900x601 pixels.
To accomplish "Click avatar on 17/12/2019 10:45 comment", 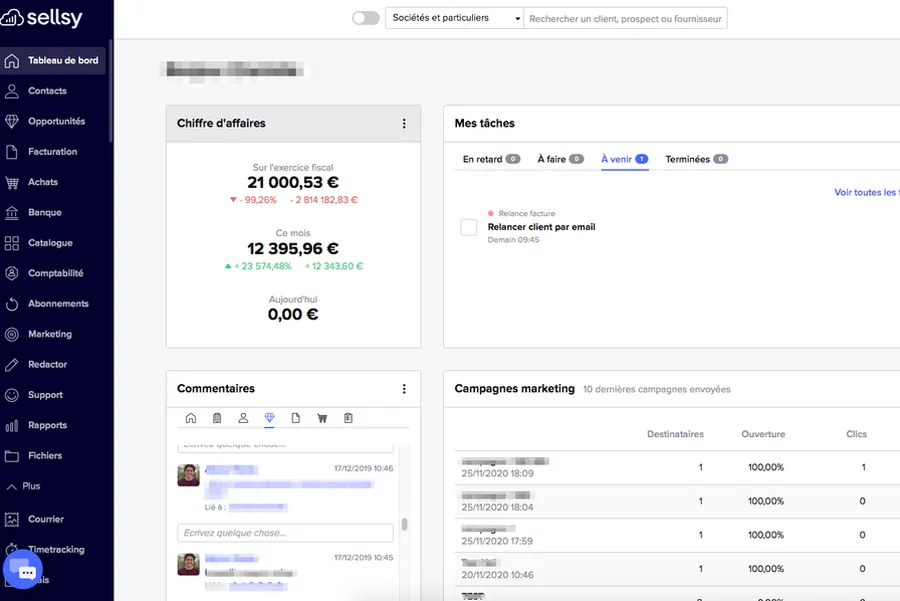I will [x=188, y=564].
